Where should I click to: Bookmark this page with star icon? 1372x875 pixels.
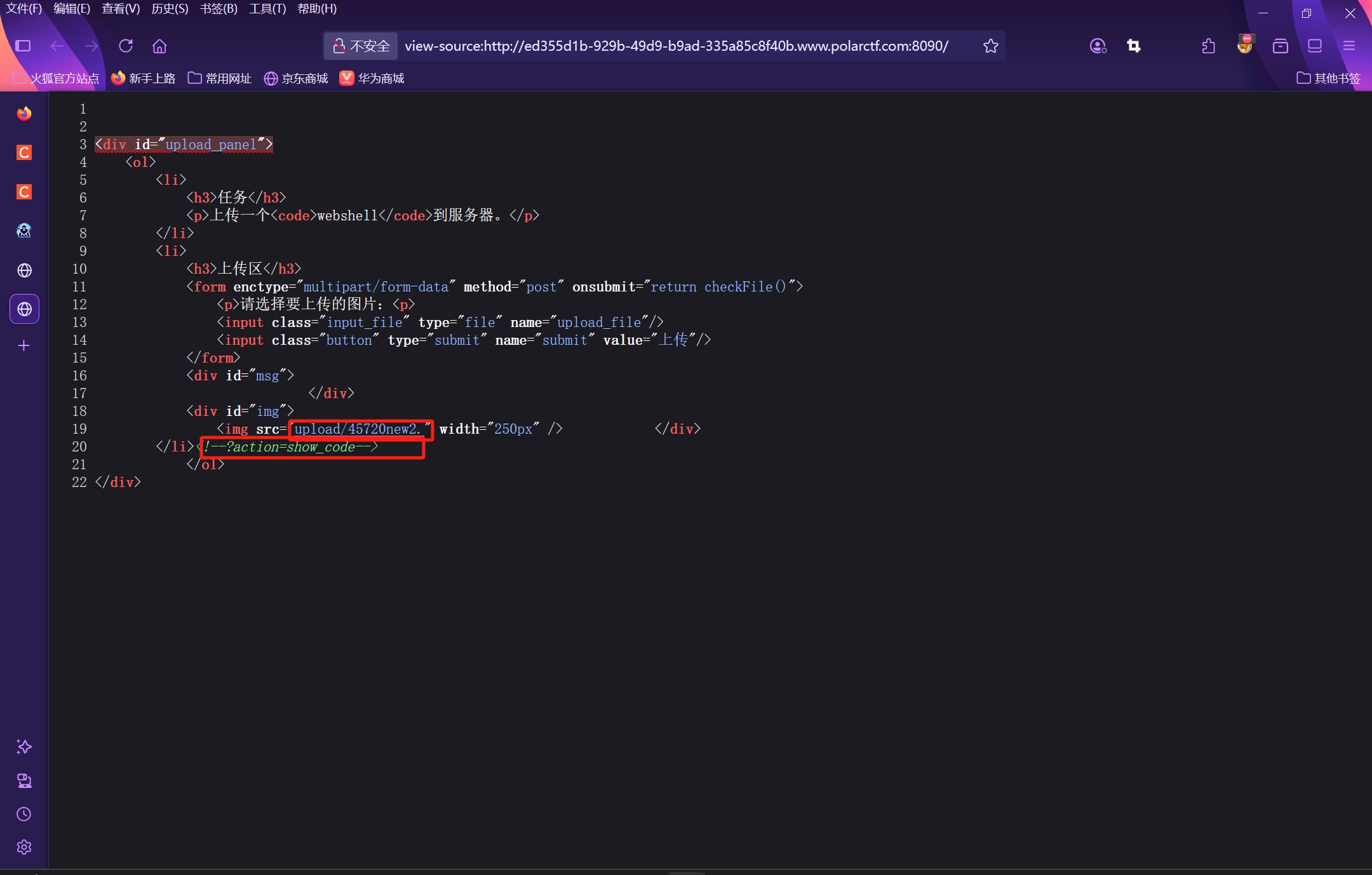click(x=990, y=46)
